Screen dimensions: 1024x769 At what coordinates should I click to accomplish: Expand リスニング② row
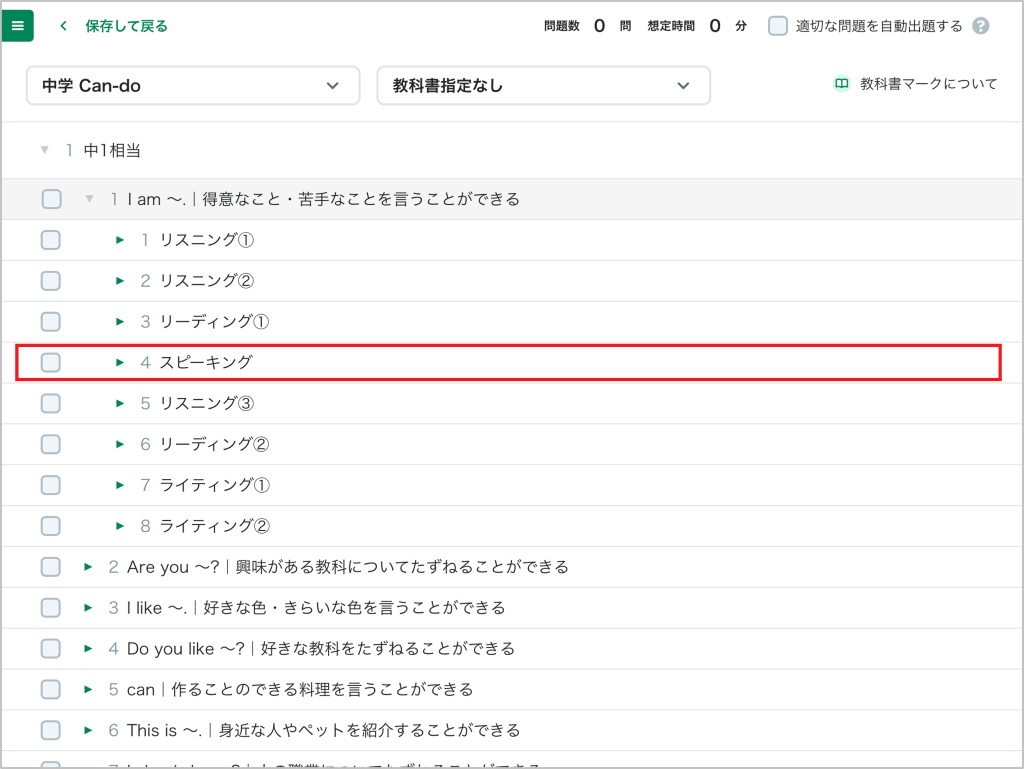coord(120,281)
